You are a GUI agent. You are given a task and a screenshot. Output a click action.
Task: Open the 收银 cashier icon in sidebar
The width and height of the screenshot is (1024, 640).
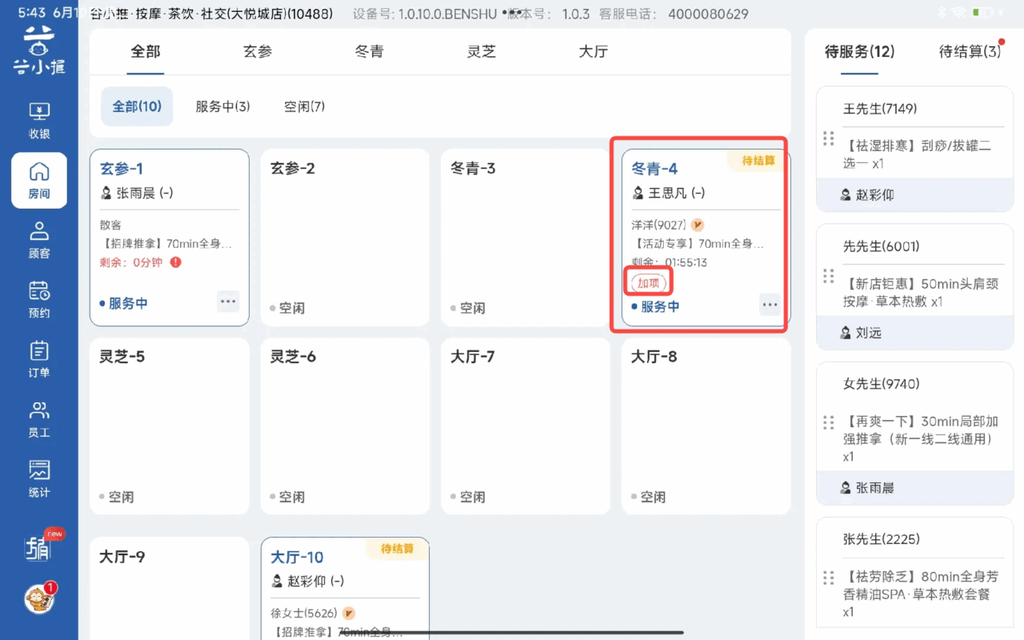click(x=39, y=121)
